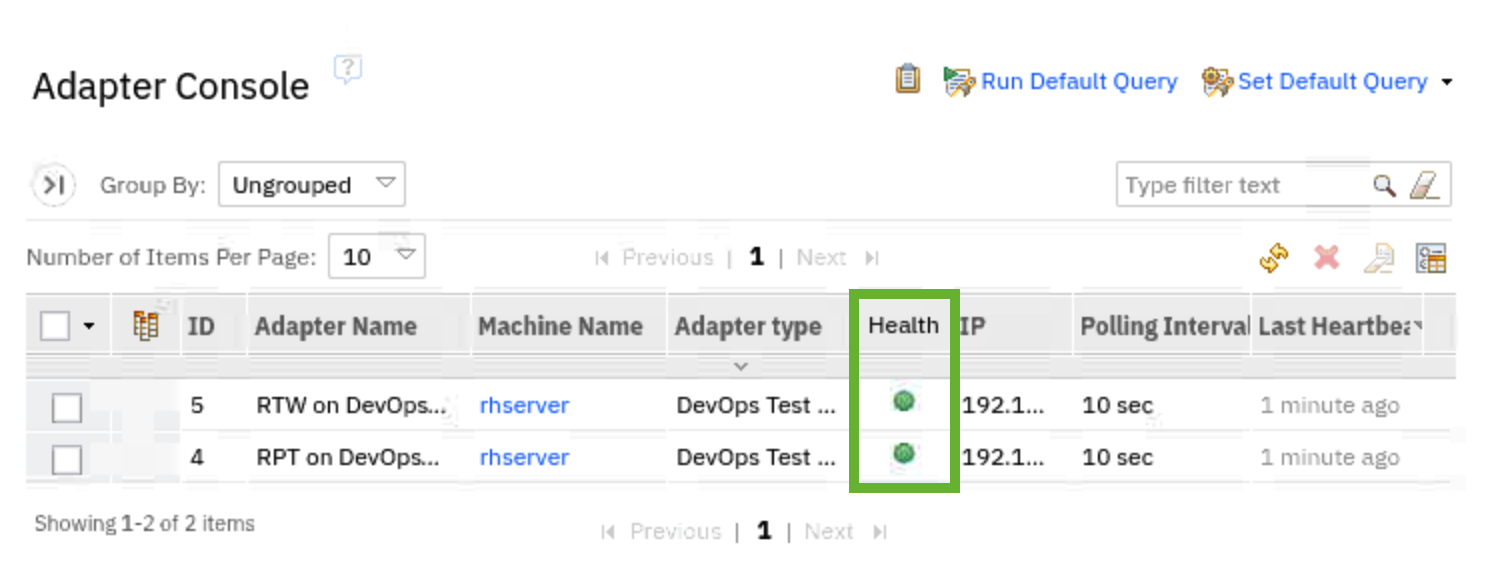1496x574 pixels.
Task: Open the Group By Ungrouped dropdown
Action: coord(311,185)
